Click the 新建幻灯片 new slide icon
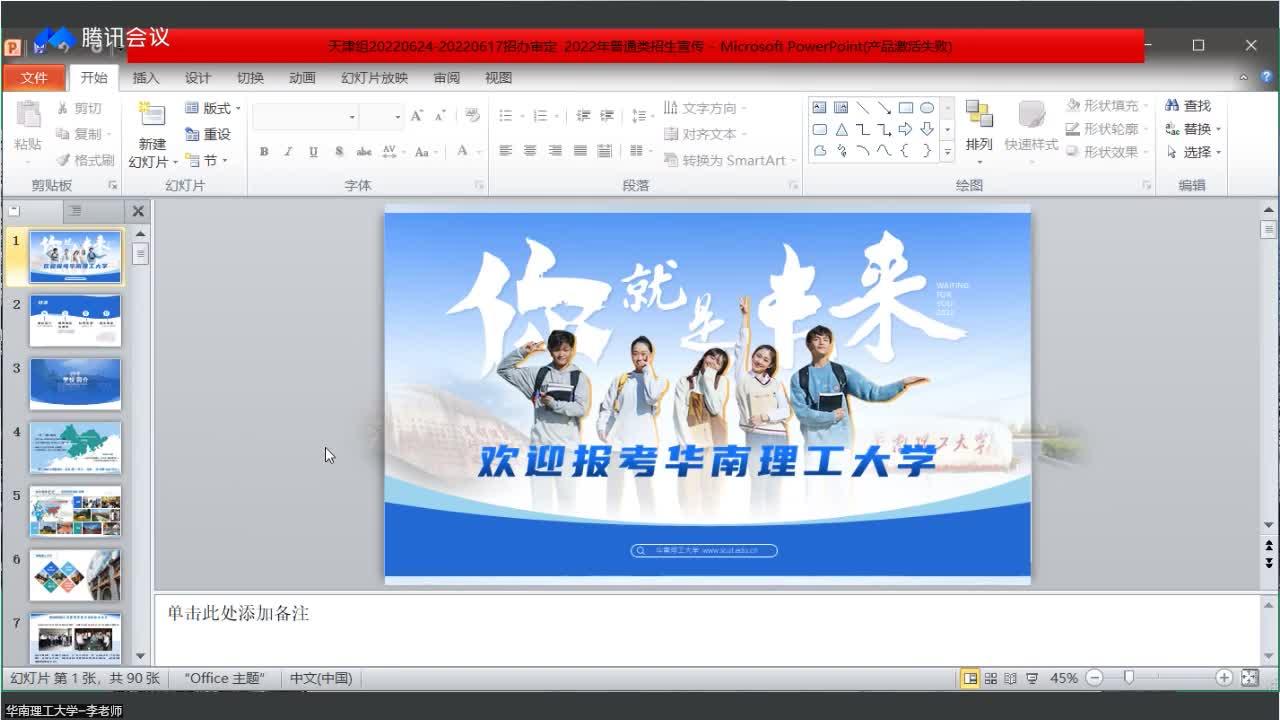Screen dimensions: 1280x720 pyautogui.click(x=152, y=114)
